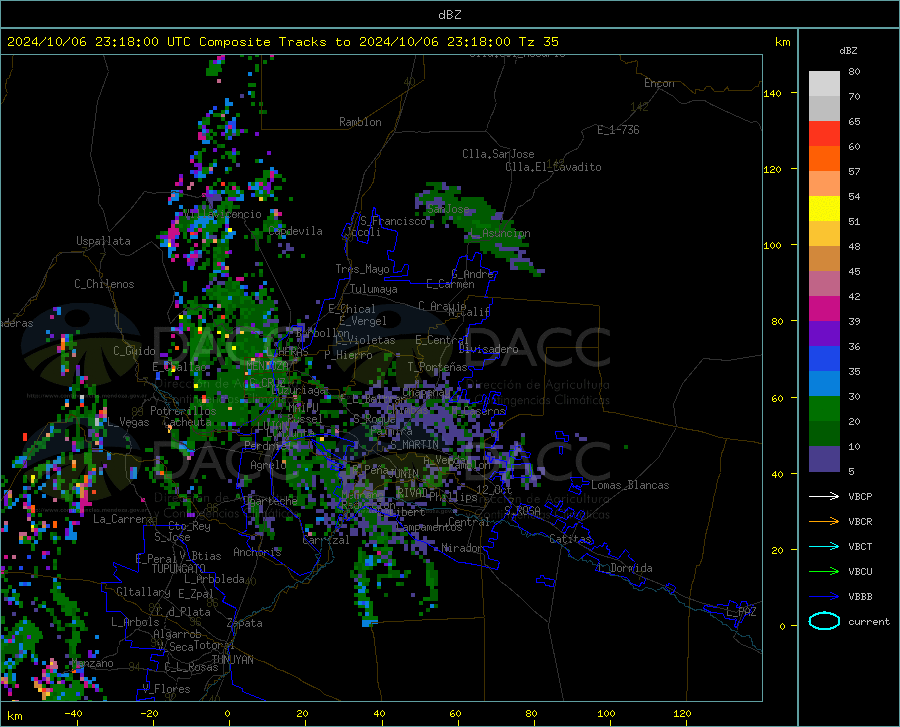Click the dBZ title at top
The width and height of the screenshot is (900, 727).
(x=449, y=15)
